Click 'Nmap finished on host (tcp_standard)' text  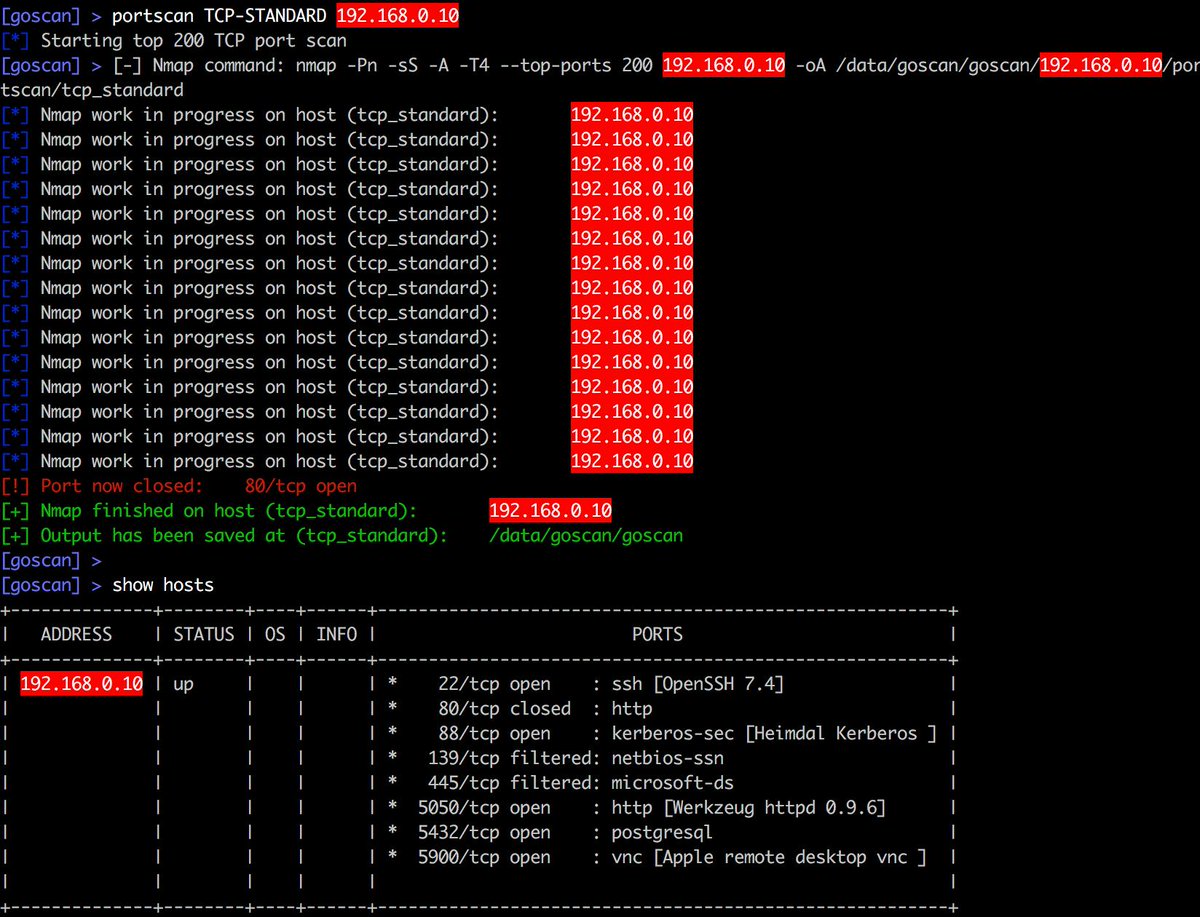(228, 511)
